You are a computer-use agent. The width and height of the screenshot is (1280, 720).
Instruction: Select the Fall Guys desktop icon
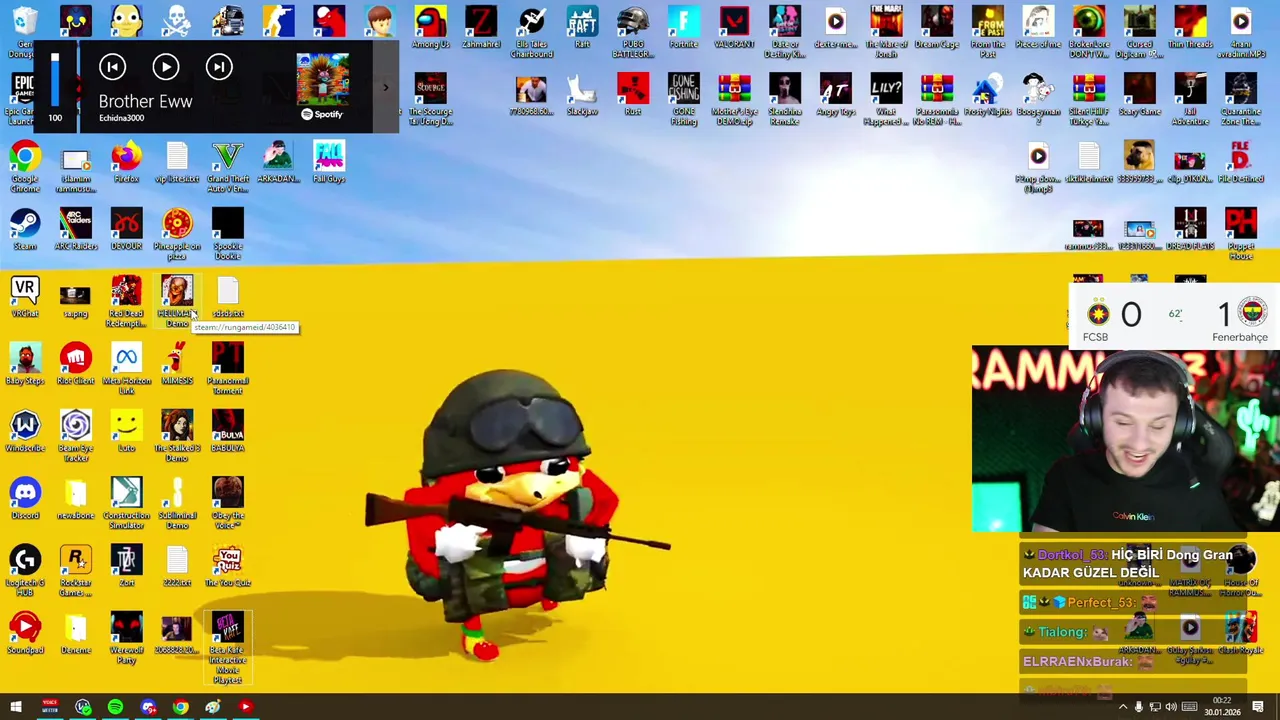[329, 162]
